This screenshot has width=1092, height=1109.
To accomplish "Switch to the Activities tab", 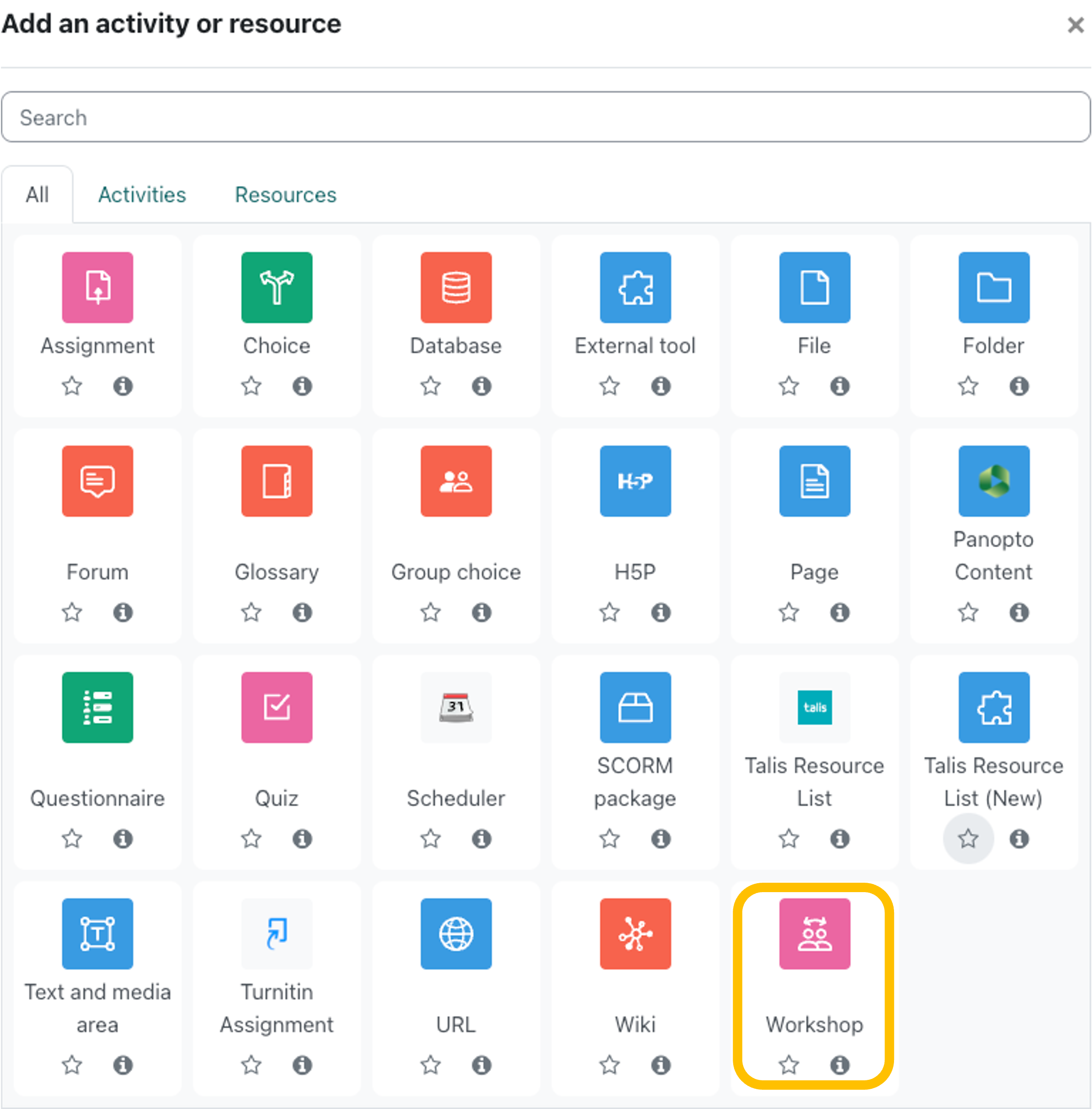I will (142, 194).
